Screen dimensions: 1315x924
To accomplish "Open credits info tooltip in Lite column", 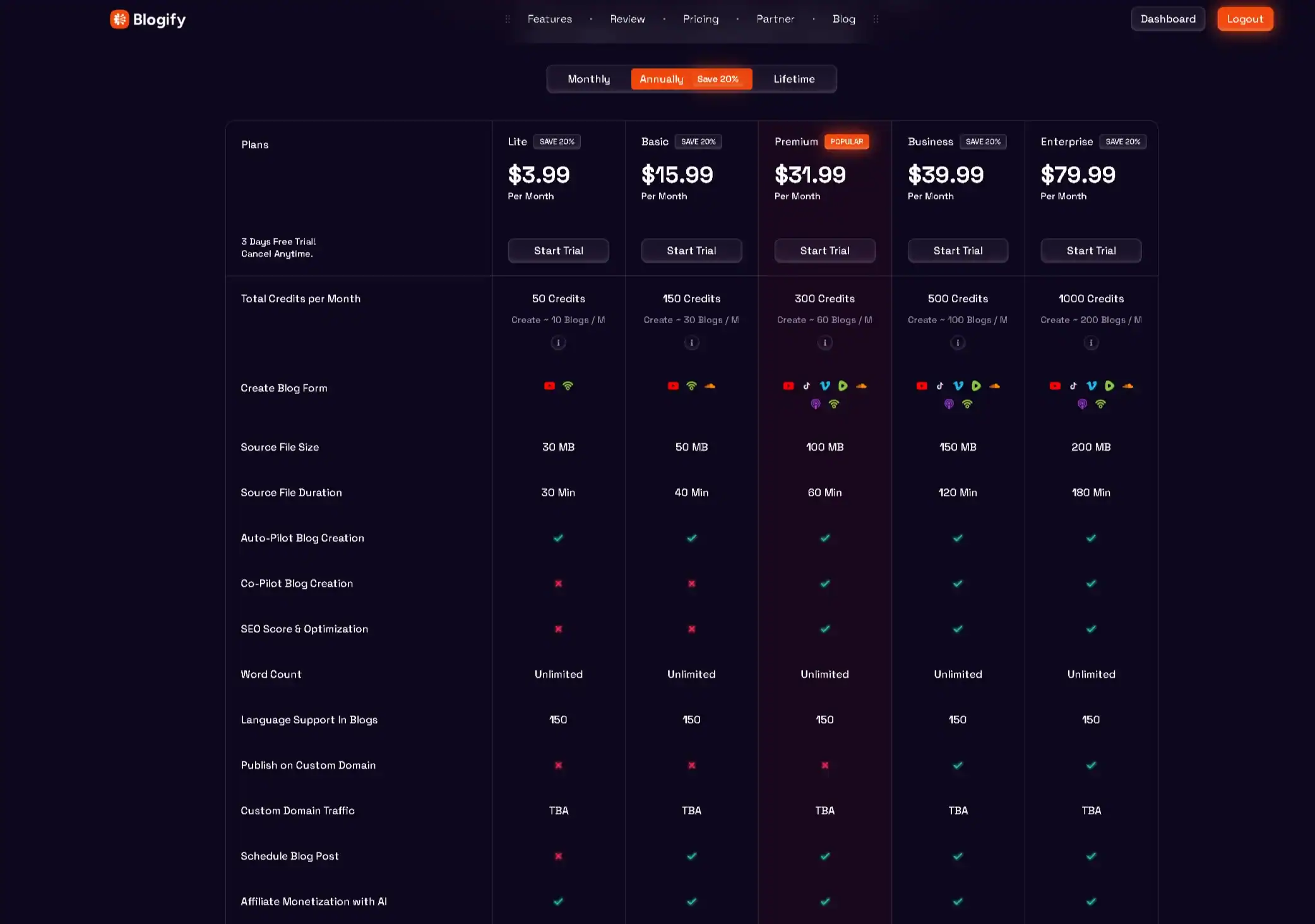I will point(558,343).
